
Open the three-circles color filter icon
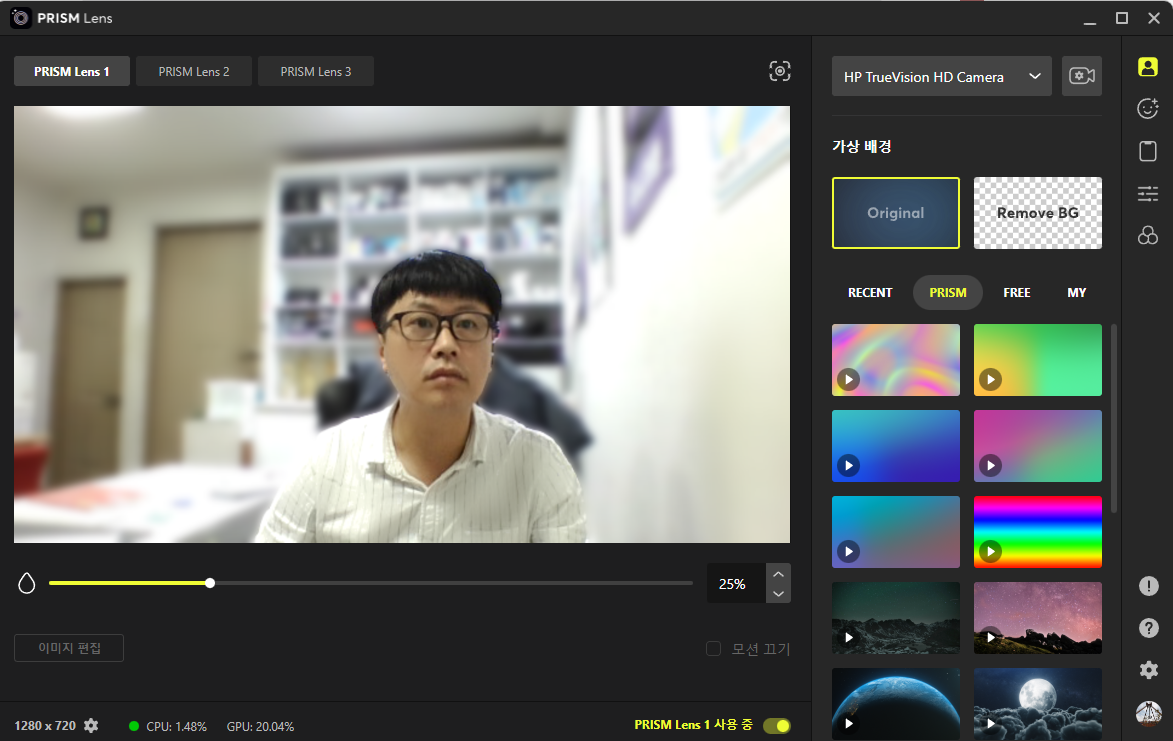pos(1148,236)
